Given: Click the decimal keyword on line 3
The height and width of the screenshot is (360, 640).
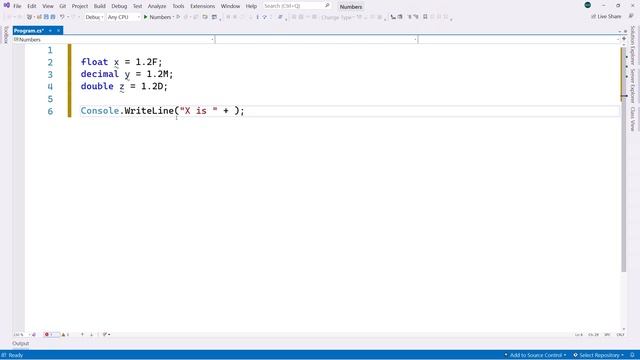Looking at the screenshot, I should click(100, 74).
